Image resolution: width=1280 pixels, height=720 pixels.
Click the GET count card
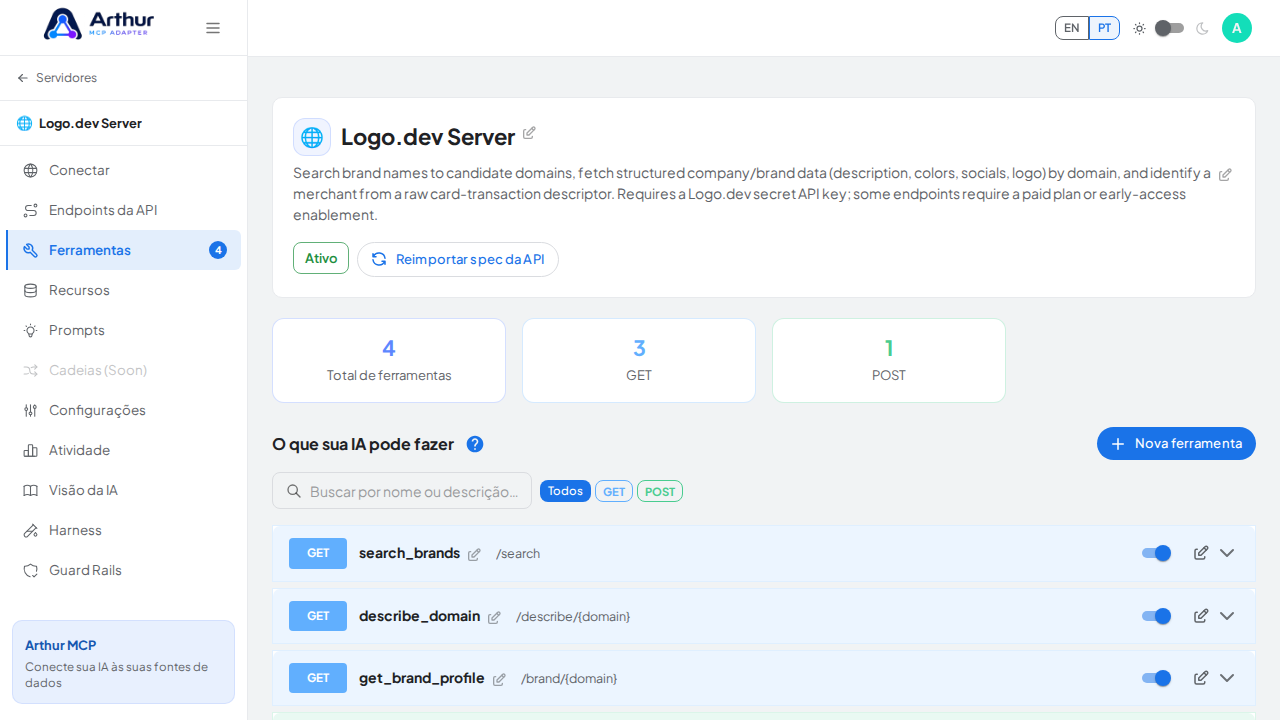point(639,360)
